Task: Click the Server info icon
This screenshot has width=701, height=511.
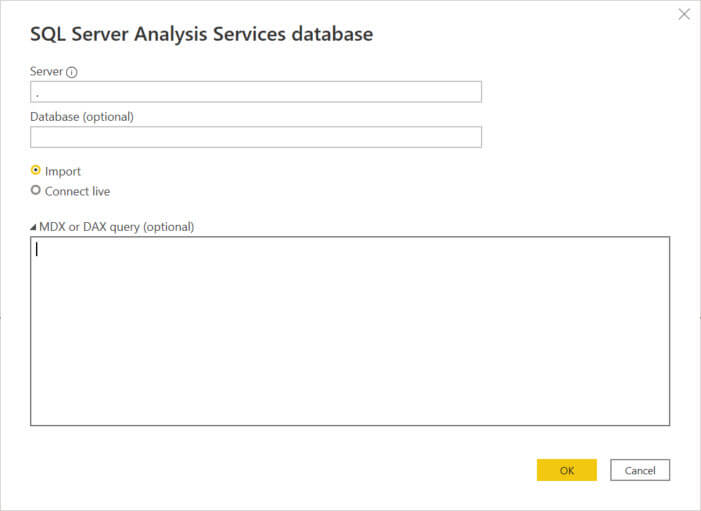Action: click(x=72, y=72)
